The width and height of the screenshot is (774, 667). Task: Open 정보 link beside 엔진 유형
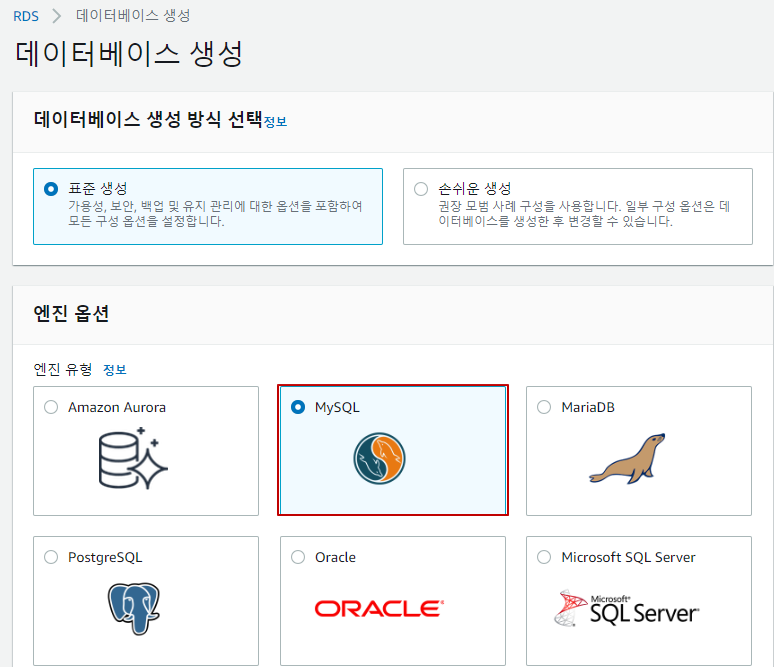pyautogui.click(x=115, y=370)
